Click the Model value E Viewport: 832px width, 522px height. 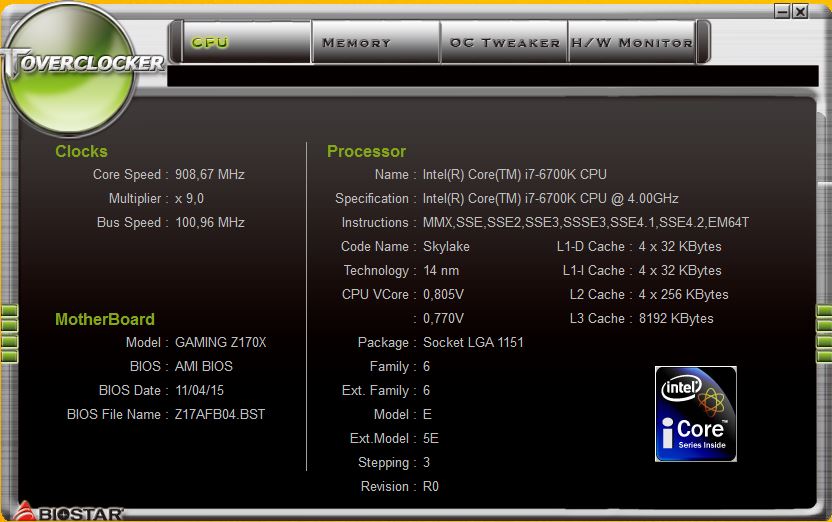pos(427,414)
